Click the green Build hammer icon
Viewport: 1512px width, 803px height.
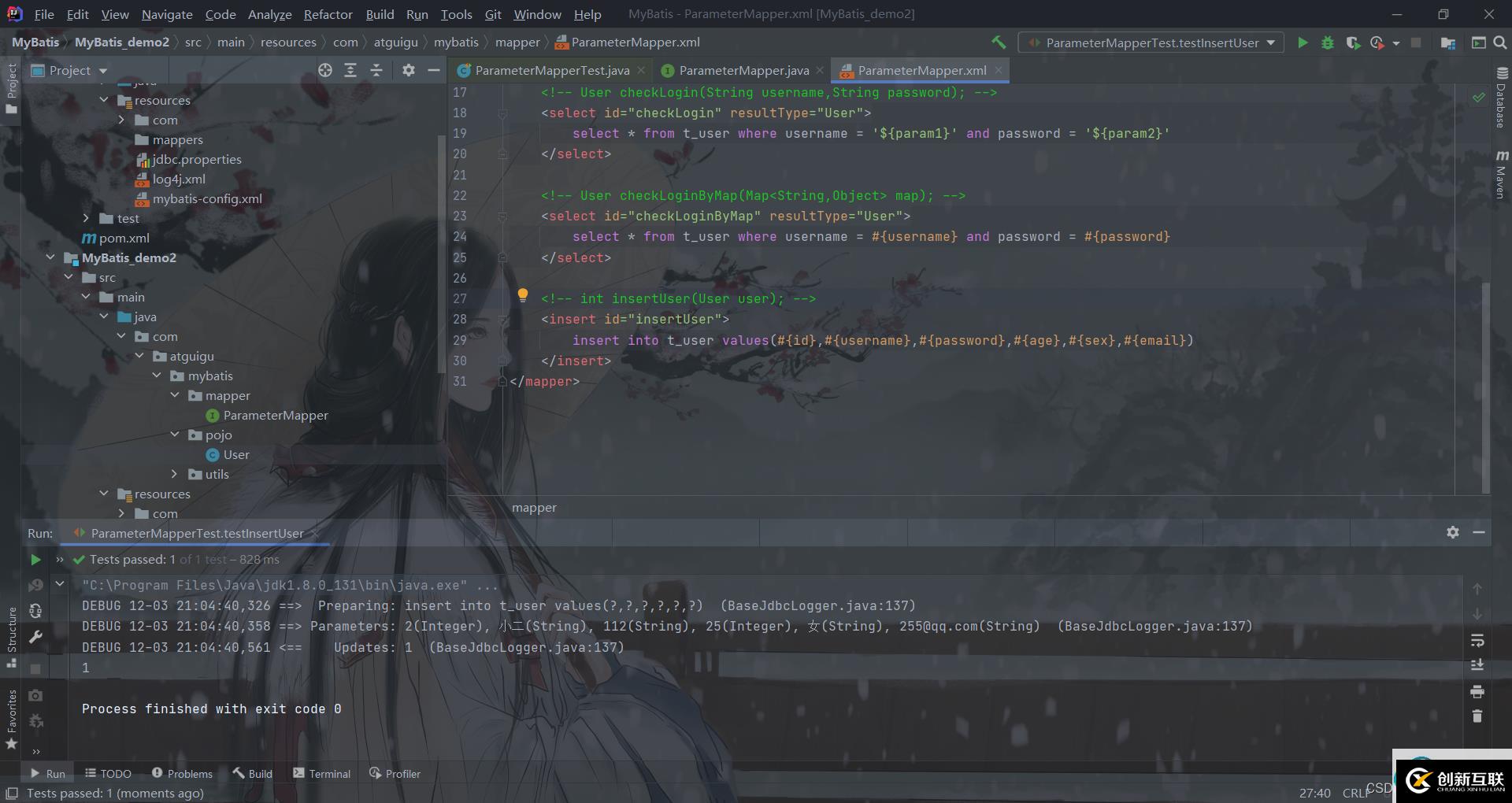point(999,43)
